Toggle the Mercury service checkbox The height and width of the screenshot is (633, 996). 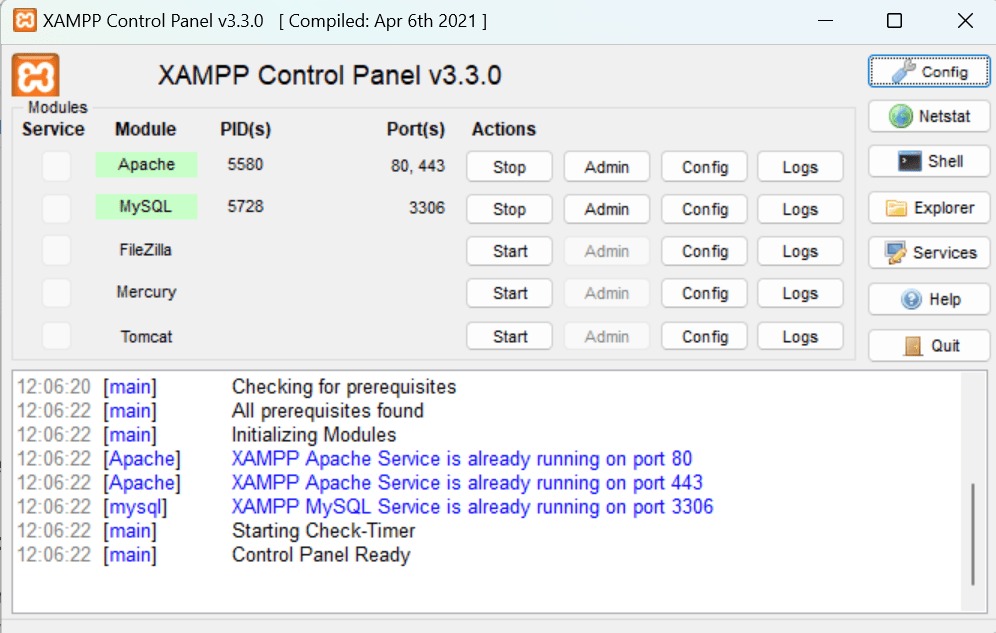(57, 293)
